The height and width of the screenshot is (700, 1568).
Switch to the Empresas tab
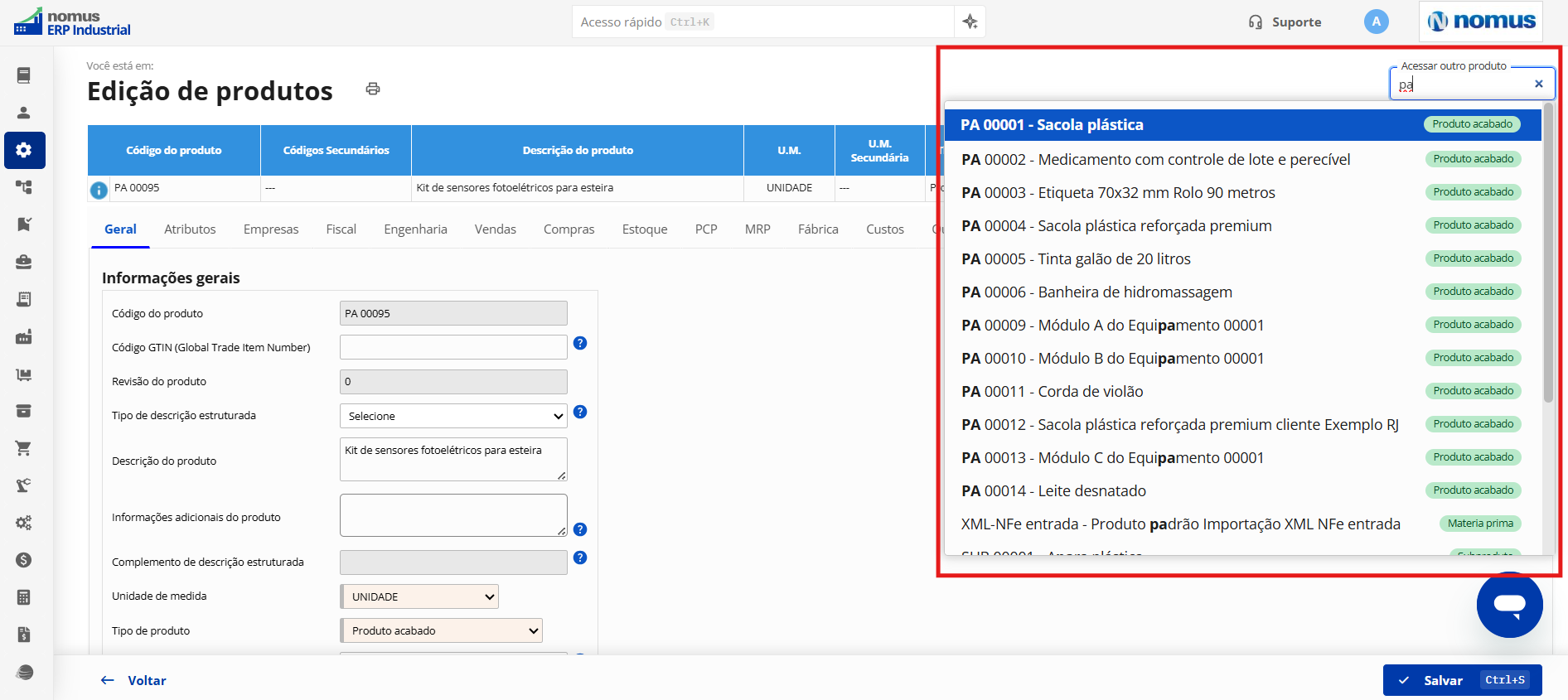[x=271, y=229]
